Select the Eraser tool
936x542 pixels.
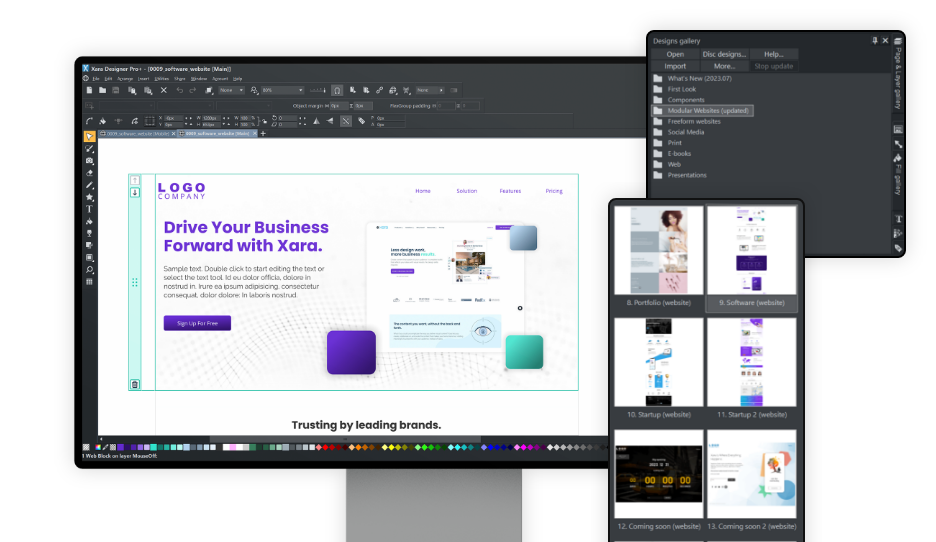(x=89, y=172)
